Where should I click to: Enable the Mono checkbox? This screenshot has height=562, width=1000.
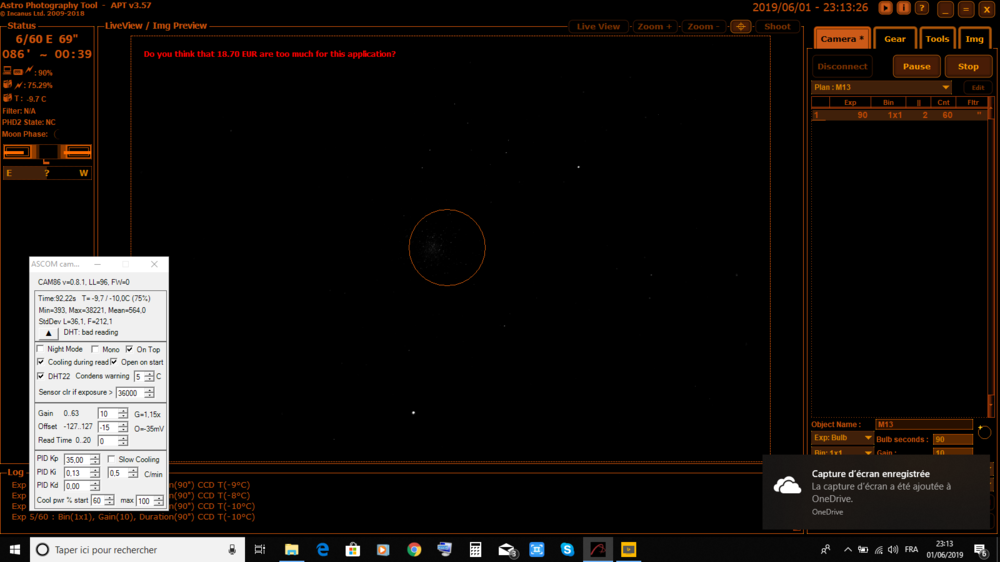pos(95,349)
